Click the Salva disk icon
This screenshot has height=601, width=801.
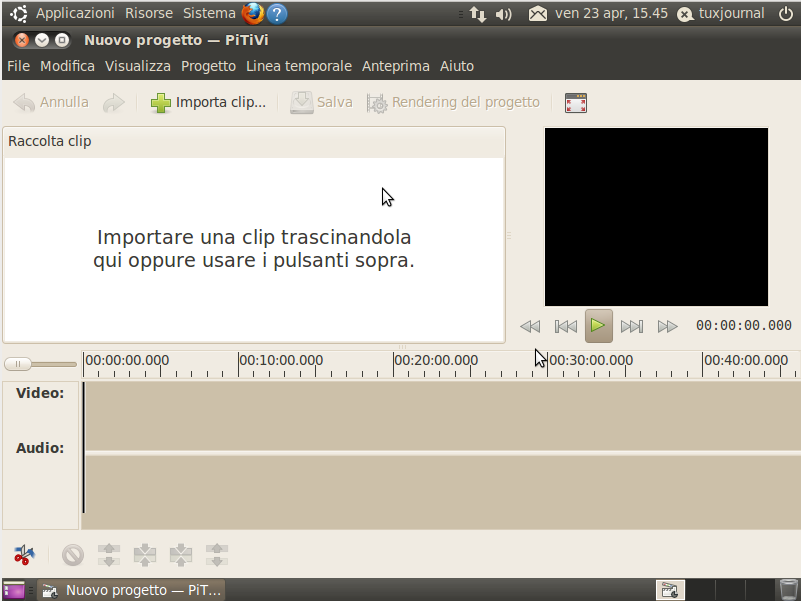(301, 103)
